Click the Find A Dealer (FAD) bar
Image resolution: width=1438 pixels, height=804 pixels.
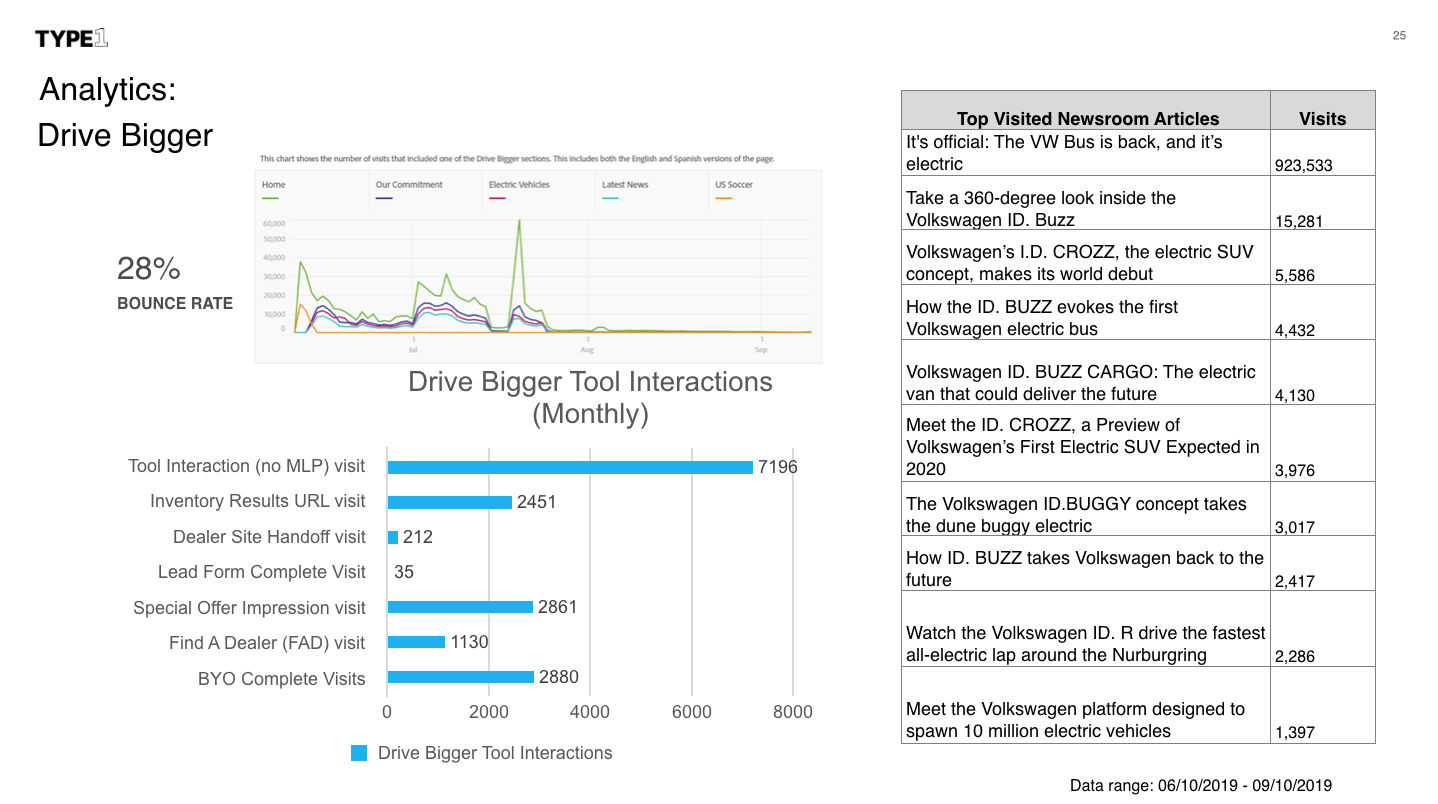(x=416, y=642)
